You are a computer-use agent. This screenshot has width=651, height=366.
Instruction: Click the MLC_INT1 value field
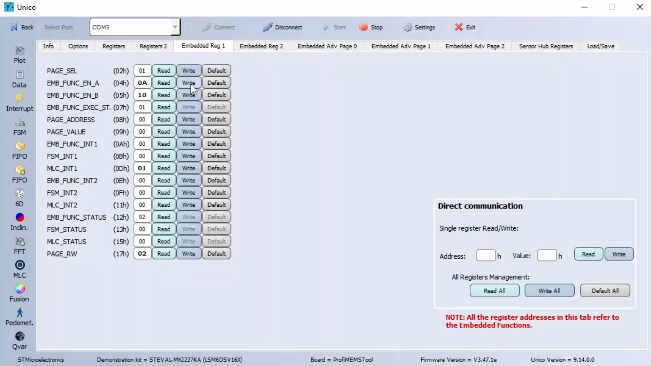[x=142, y=168]
